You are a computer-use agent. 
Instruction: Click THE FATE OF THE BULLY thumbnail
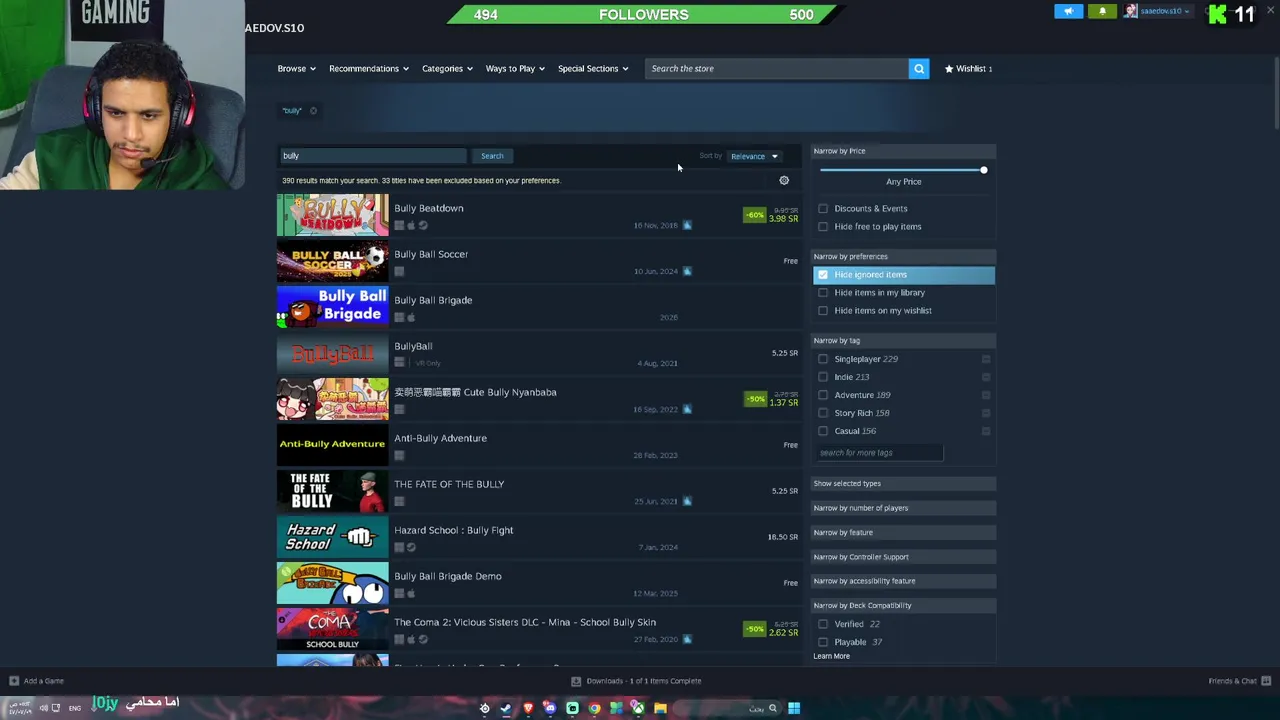pyautogui.click(x=333, y=491)
